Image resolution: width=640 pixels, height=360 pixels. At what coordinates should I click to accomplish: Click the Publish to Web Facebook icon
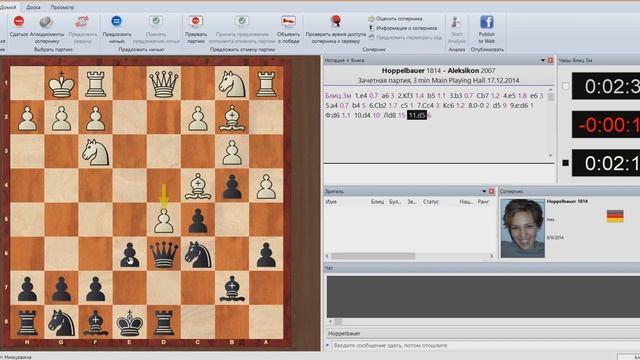pyautogui.click(x=487, y=22)
